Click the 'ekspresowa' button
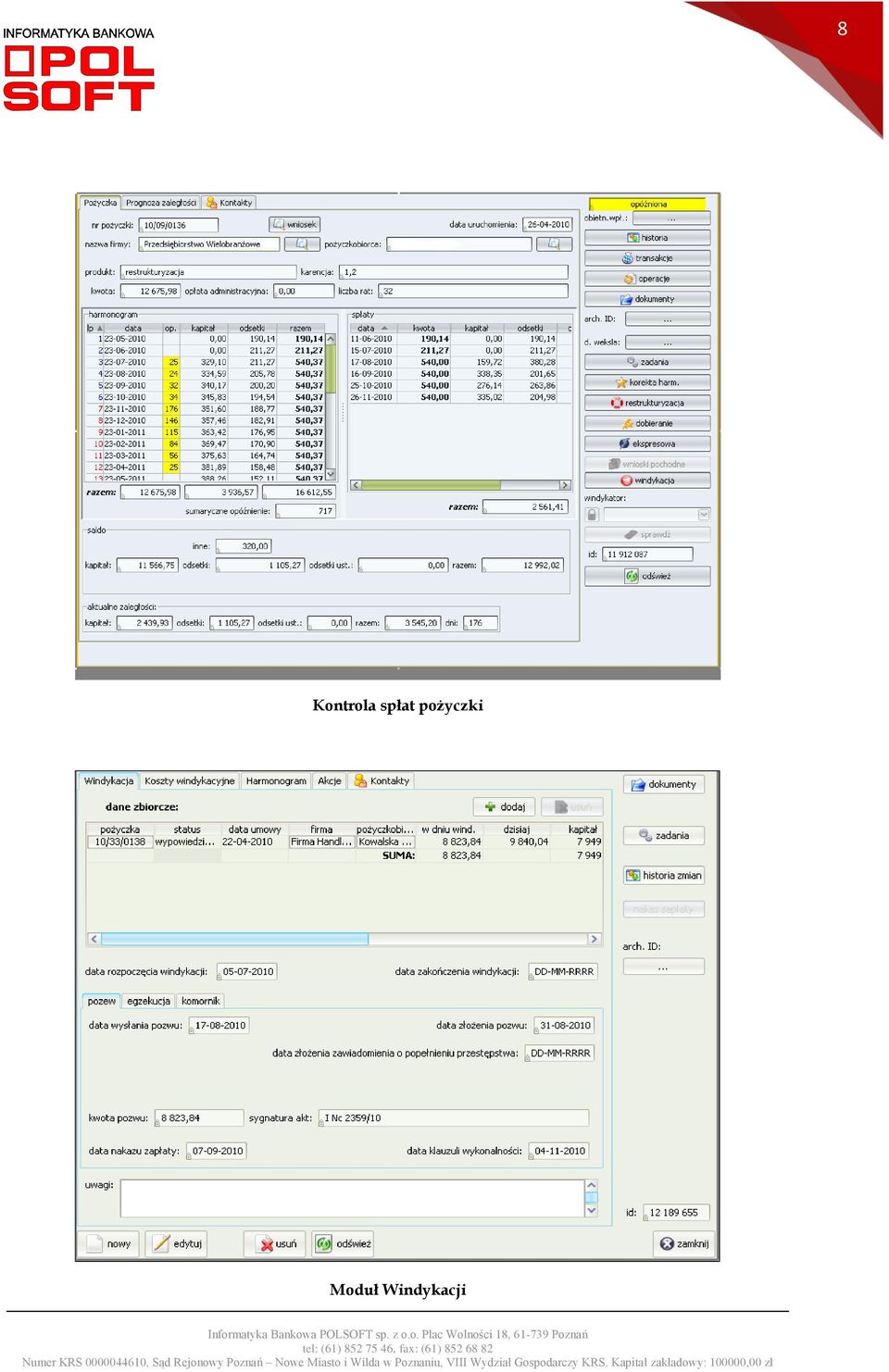The width and height of the screenshot is (889, 1372). tap(647, 443)
